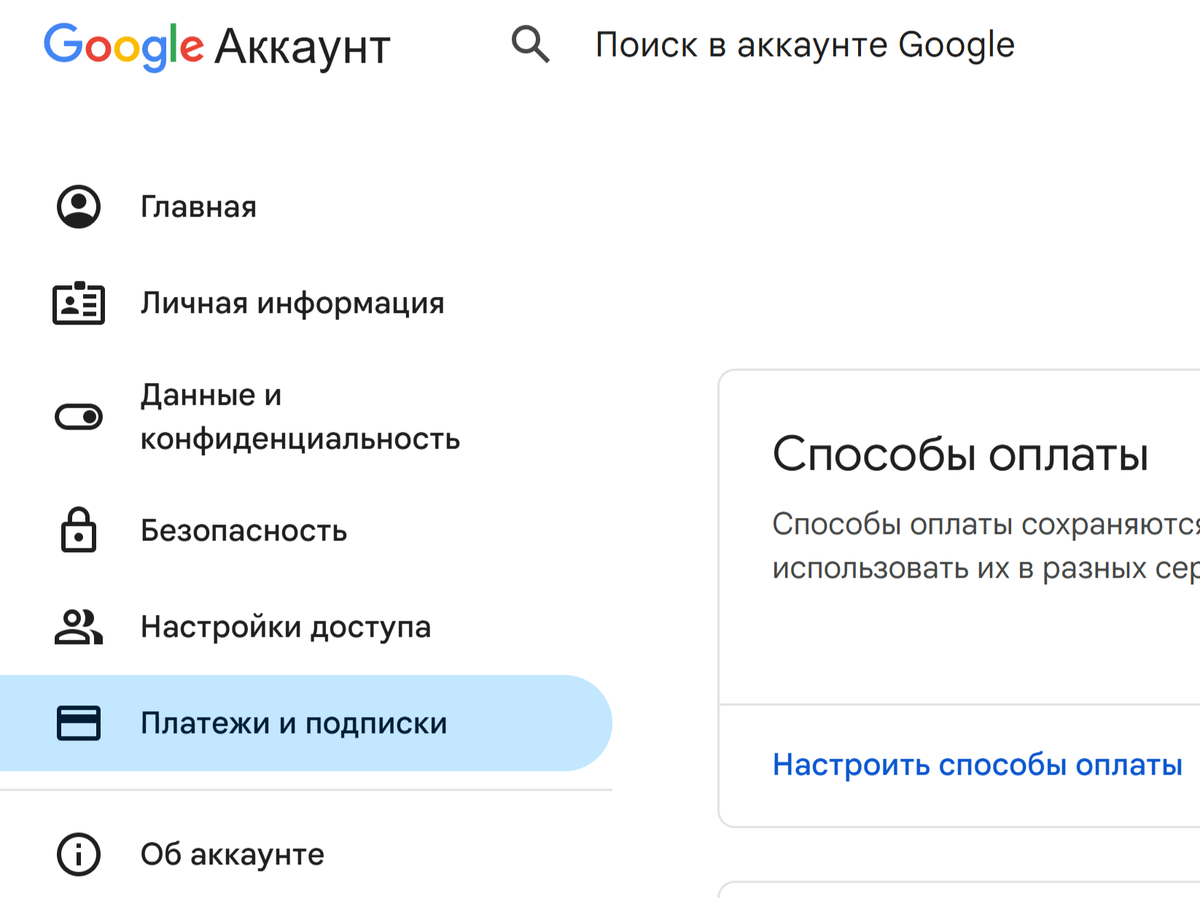
Task: Select the highlighted Платежи и подписки item
Action: (293, 723)
